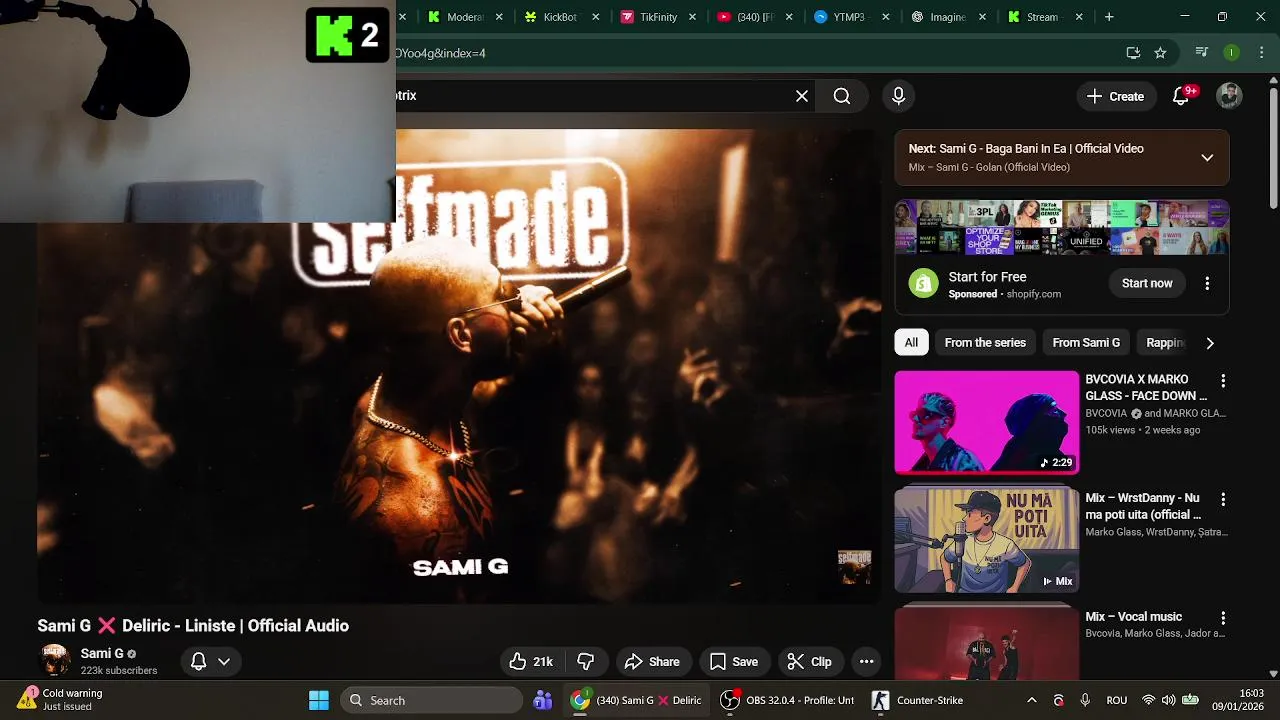1280x720 pixels.
Task: Expand the Next up playlist panel
Action: point(1207,158)
